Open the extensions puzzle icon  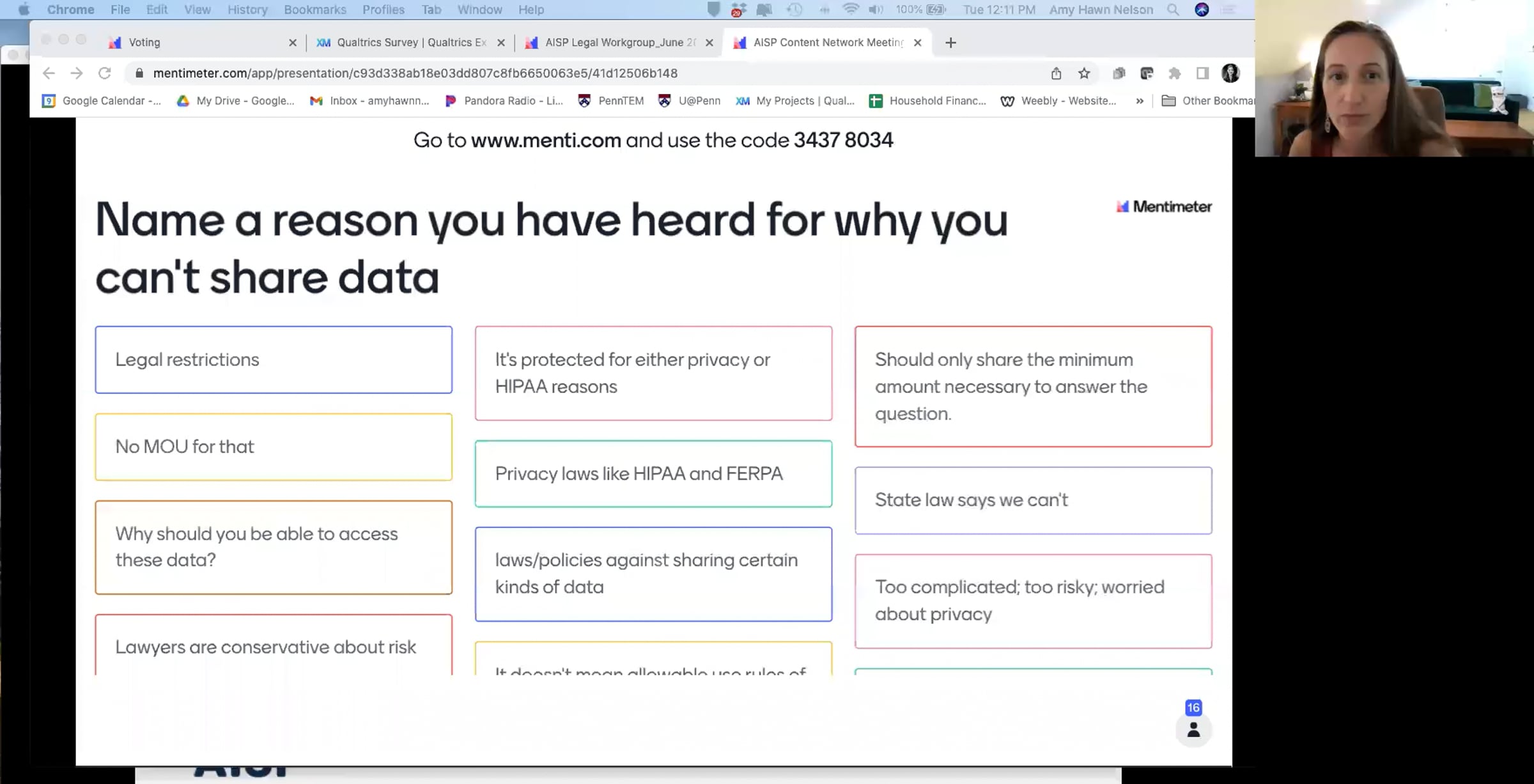pyautogui.click(x=1175, y=73)
